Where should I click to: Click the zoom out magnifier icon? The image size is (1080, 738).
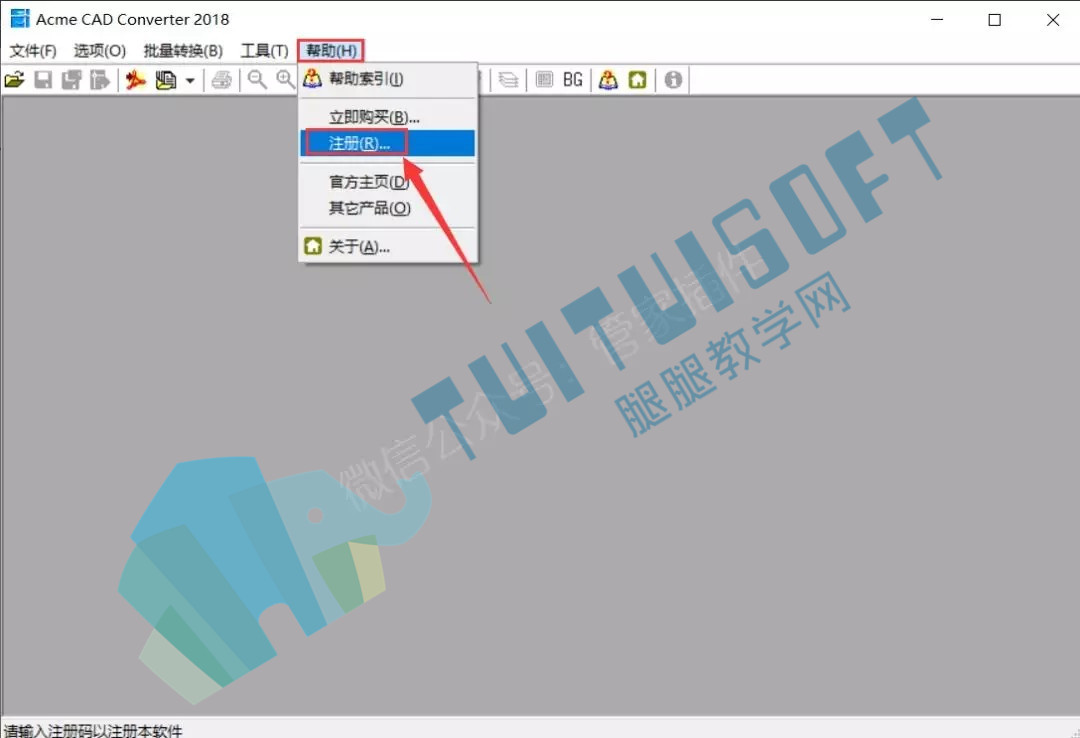tap(258, 80)
